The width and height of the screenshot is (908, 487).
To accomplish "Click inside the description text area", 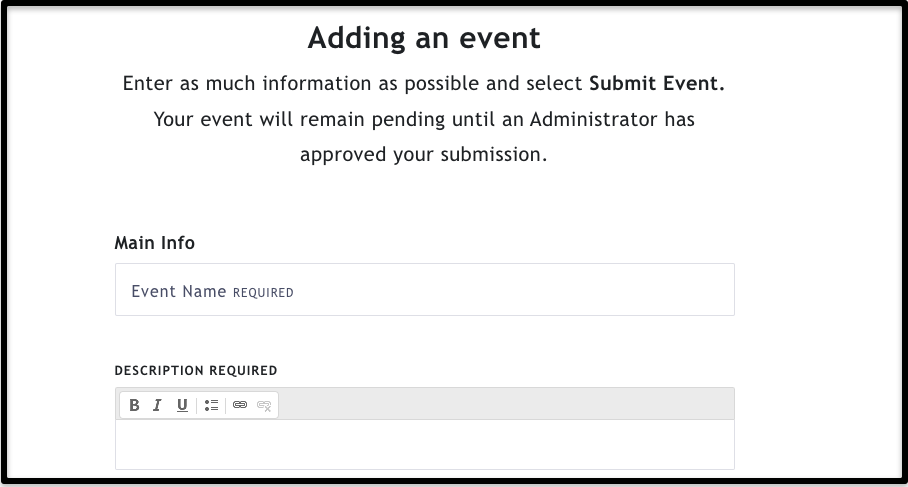I will [424, 444].
